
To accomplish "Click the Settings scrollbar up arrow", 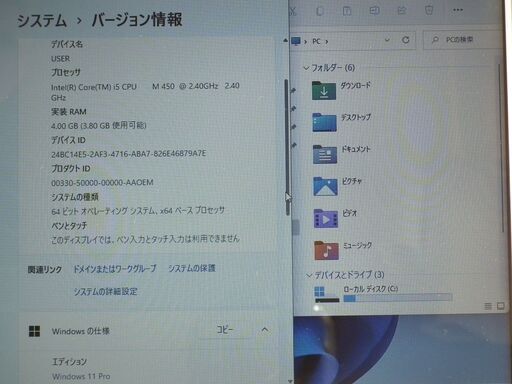I will [286, 40].
